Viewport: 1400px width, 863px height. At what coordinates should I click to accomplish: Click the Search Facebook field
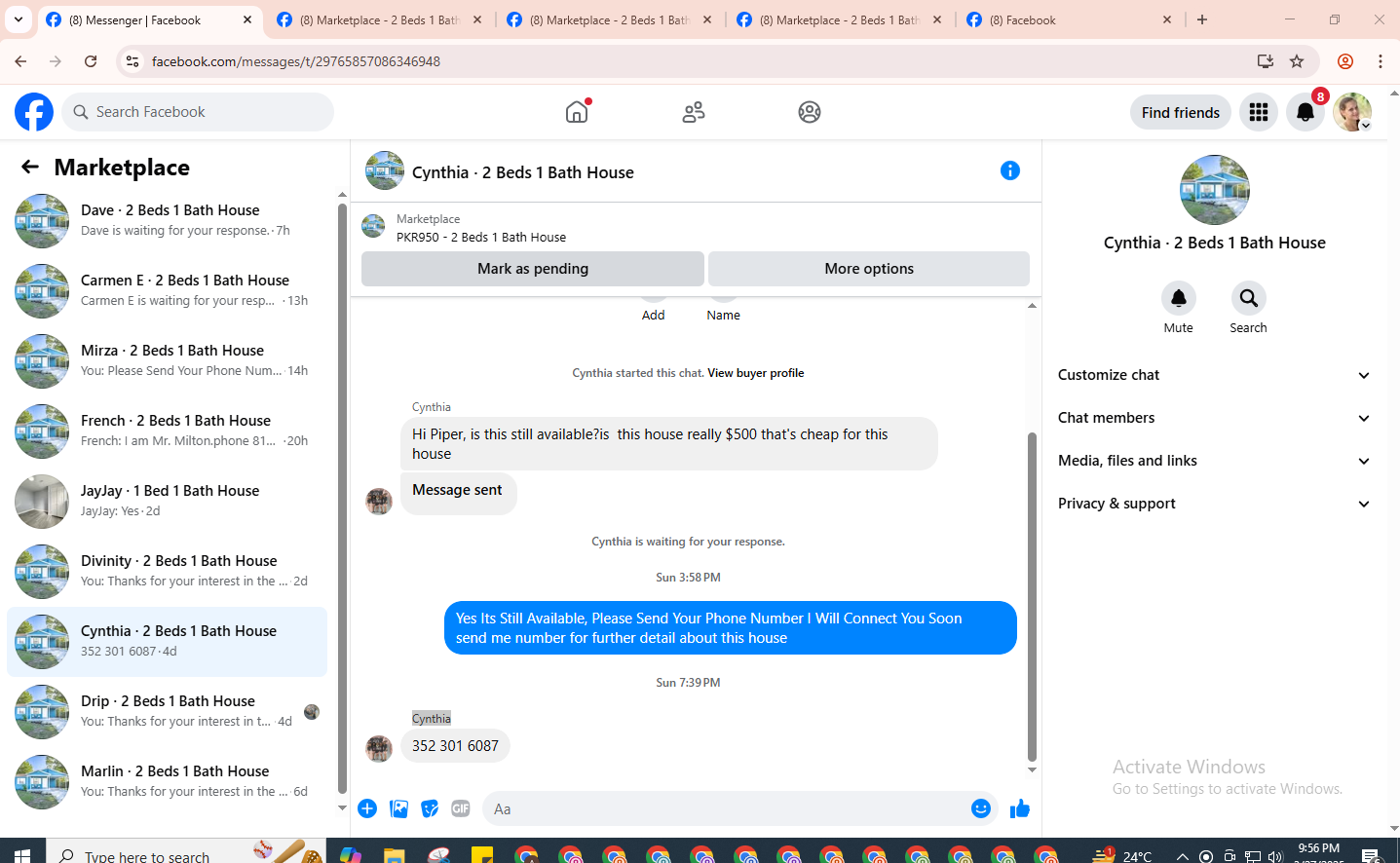pos(198,112)
